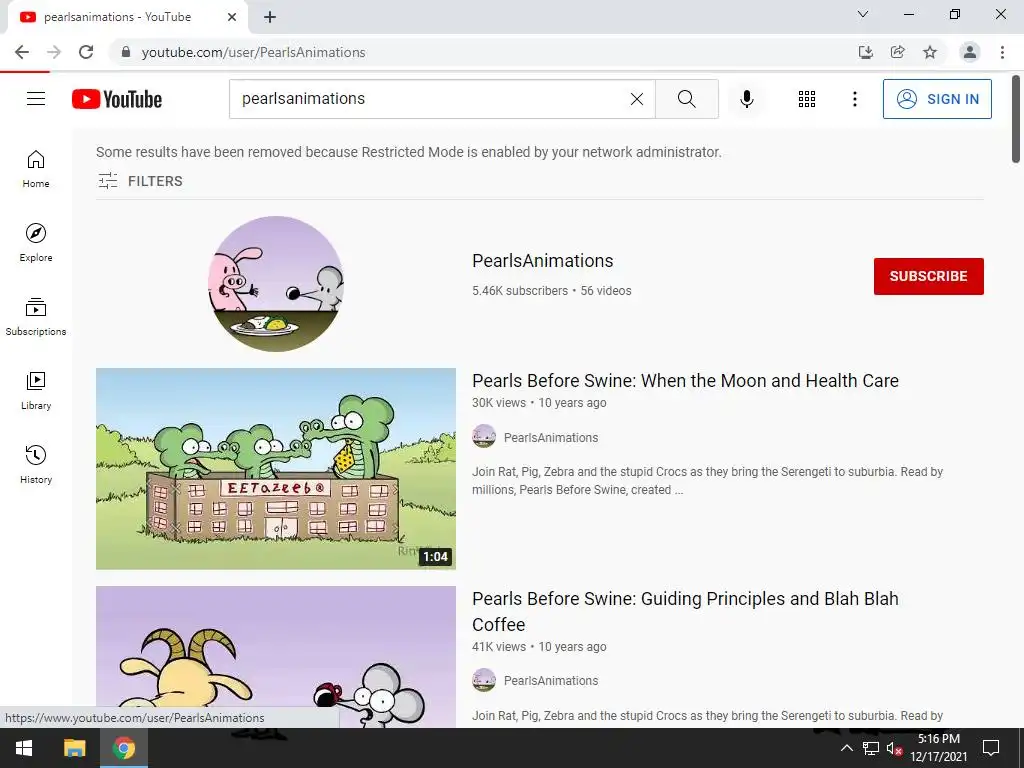The width and height of the screenshot is (1024, 768).
Task: Click the YouTube logo
Action: 117,99
